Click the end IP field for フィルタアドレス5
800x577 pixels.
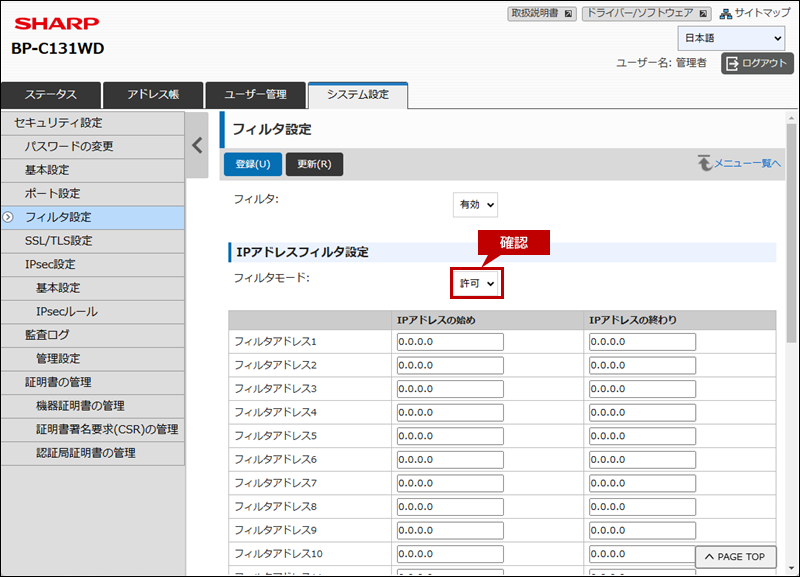tap(642, 436)
